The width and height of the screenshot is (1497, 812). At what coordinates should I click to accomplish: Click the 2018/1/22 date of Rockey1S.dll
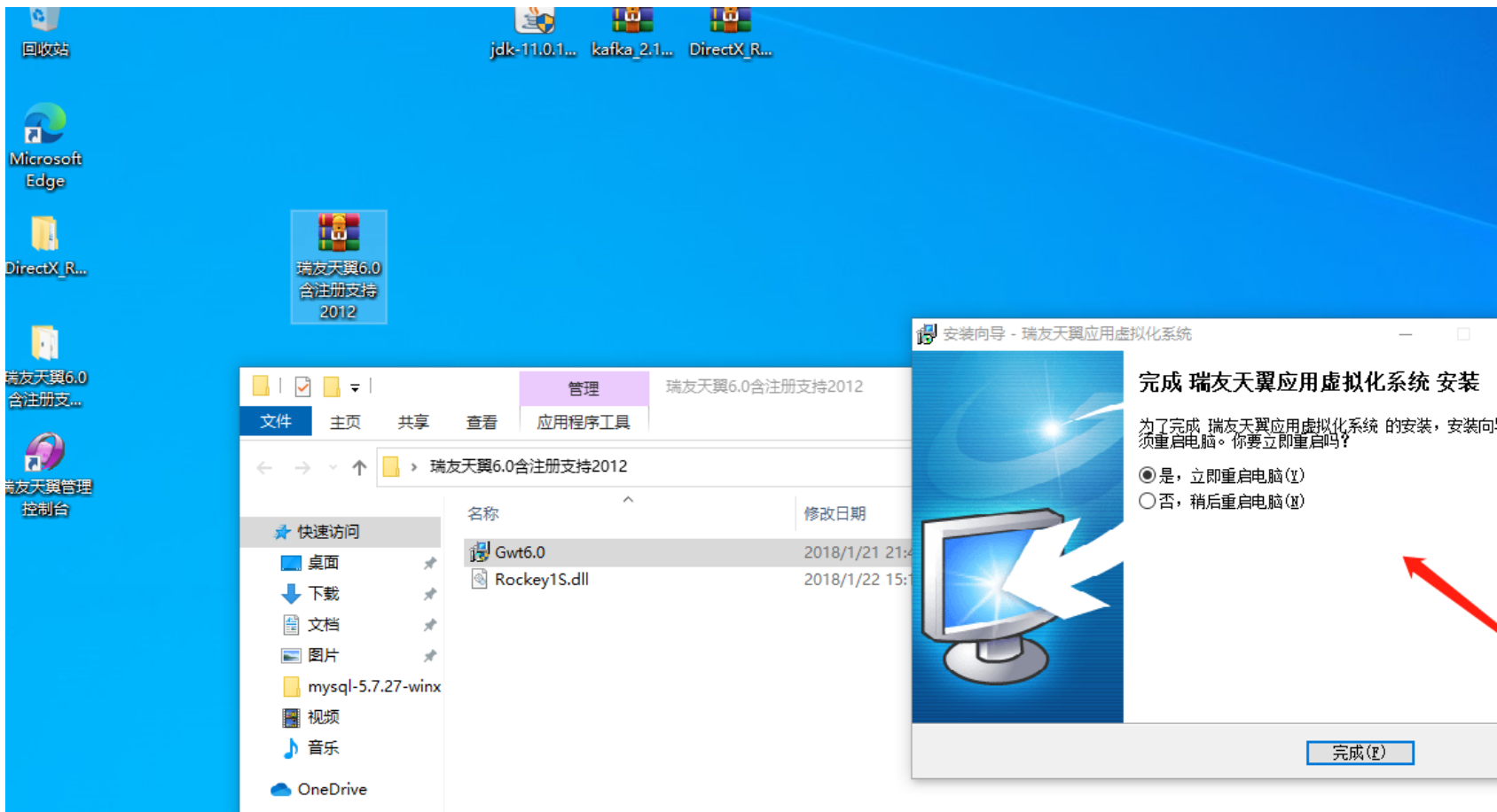(x=857, y=579)
